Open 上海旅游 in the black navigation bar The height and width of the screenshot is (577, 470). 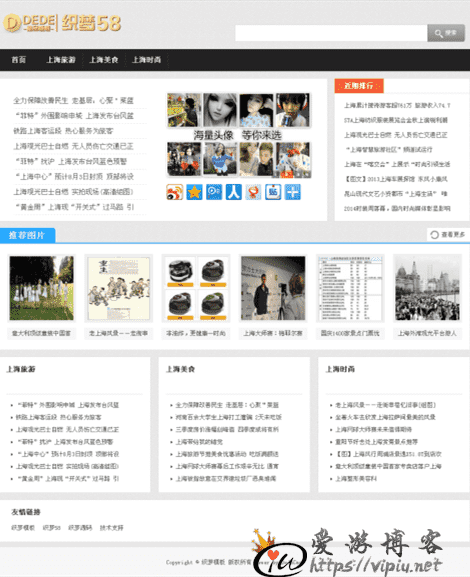(x=61, y=60)
